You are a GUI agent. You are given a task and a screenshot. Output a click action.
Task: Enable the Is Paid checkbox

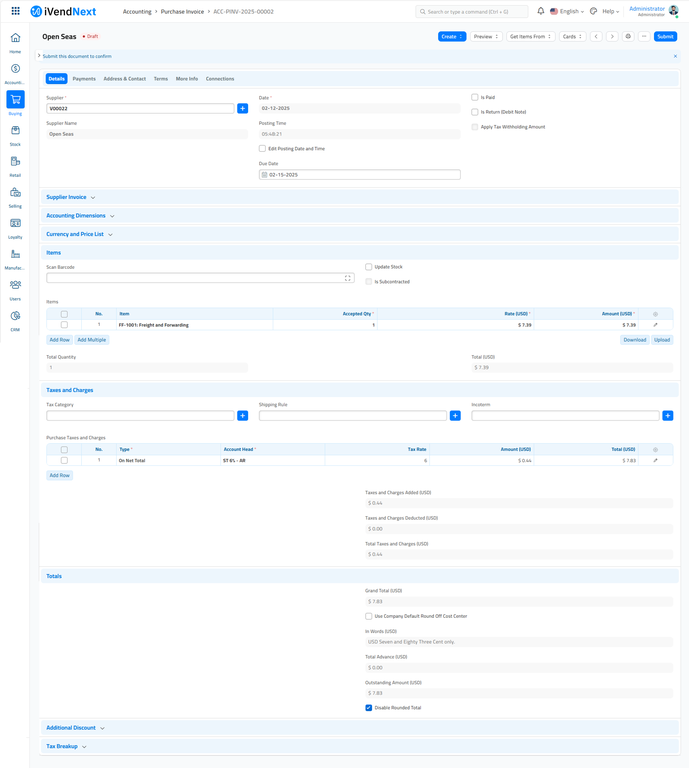[475, 97]
